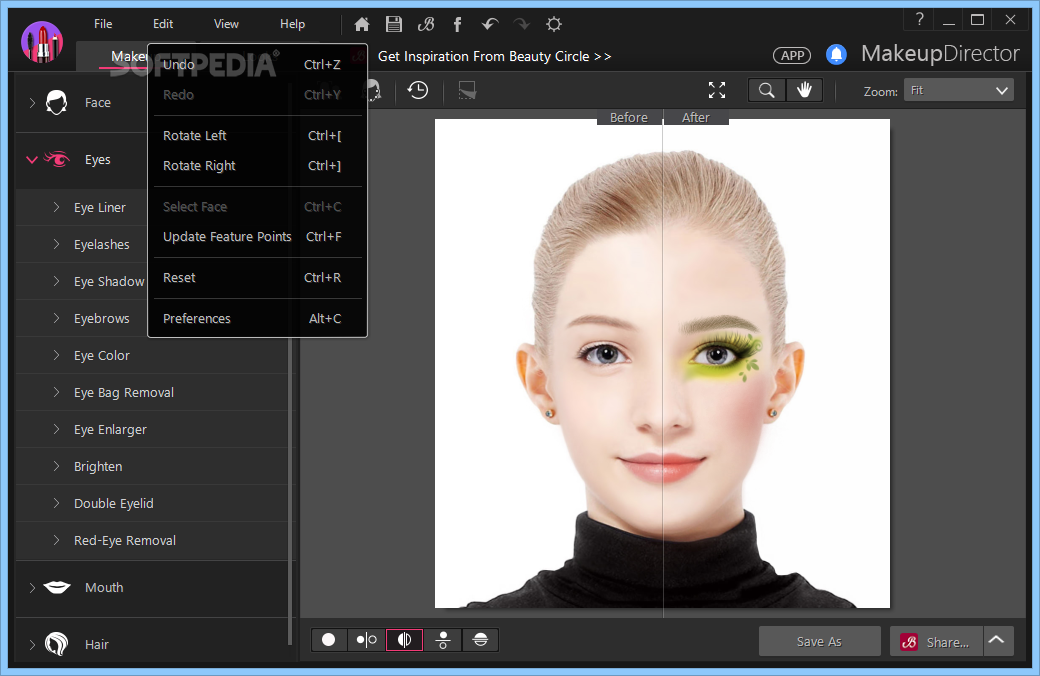Viewport: 1040px width, 676px height.
Task: Click the notification bell icon
Action: pos(836,55)
